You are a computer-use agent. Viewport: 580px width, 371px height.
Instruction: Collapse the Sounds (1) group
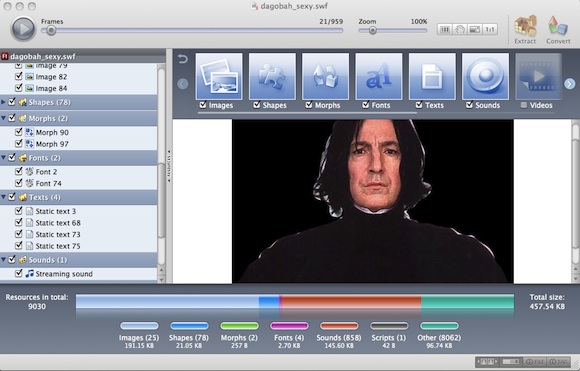coord(4,260)
